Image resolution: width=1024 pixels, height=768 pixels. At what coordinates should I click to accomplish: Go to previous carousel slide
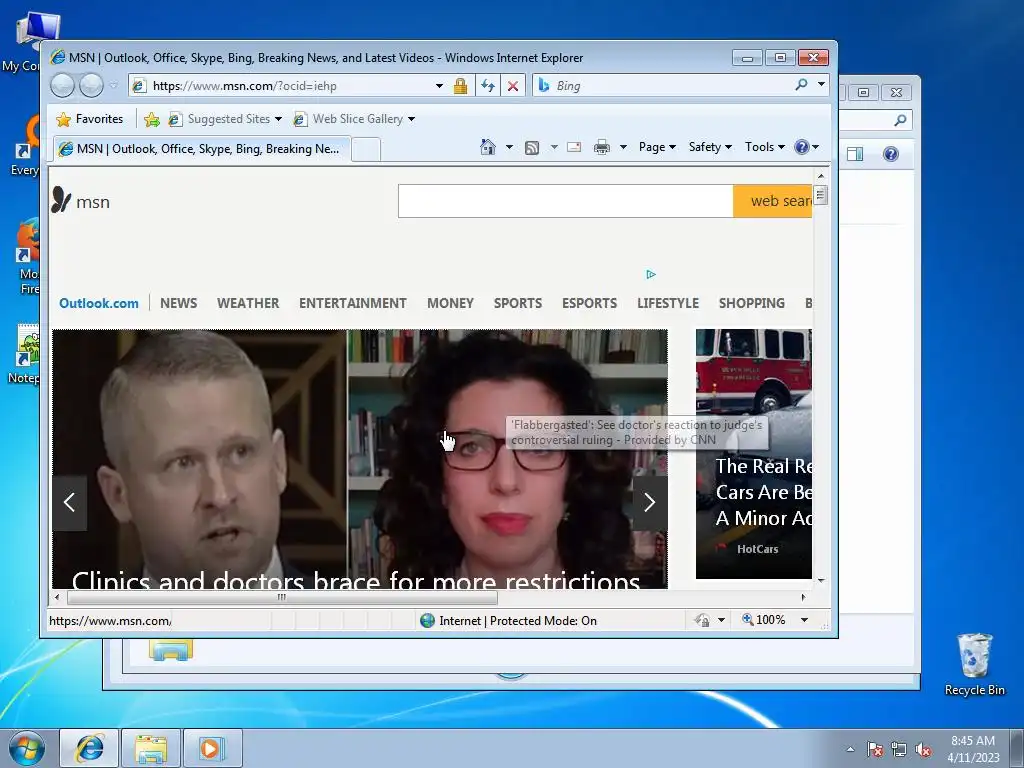(x=69, y=502)
